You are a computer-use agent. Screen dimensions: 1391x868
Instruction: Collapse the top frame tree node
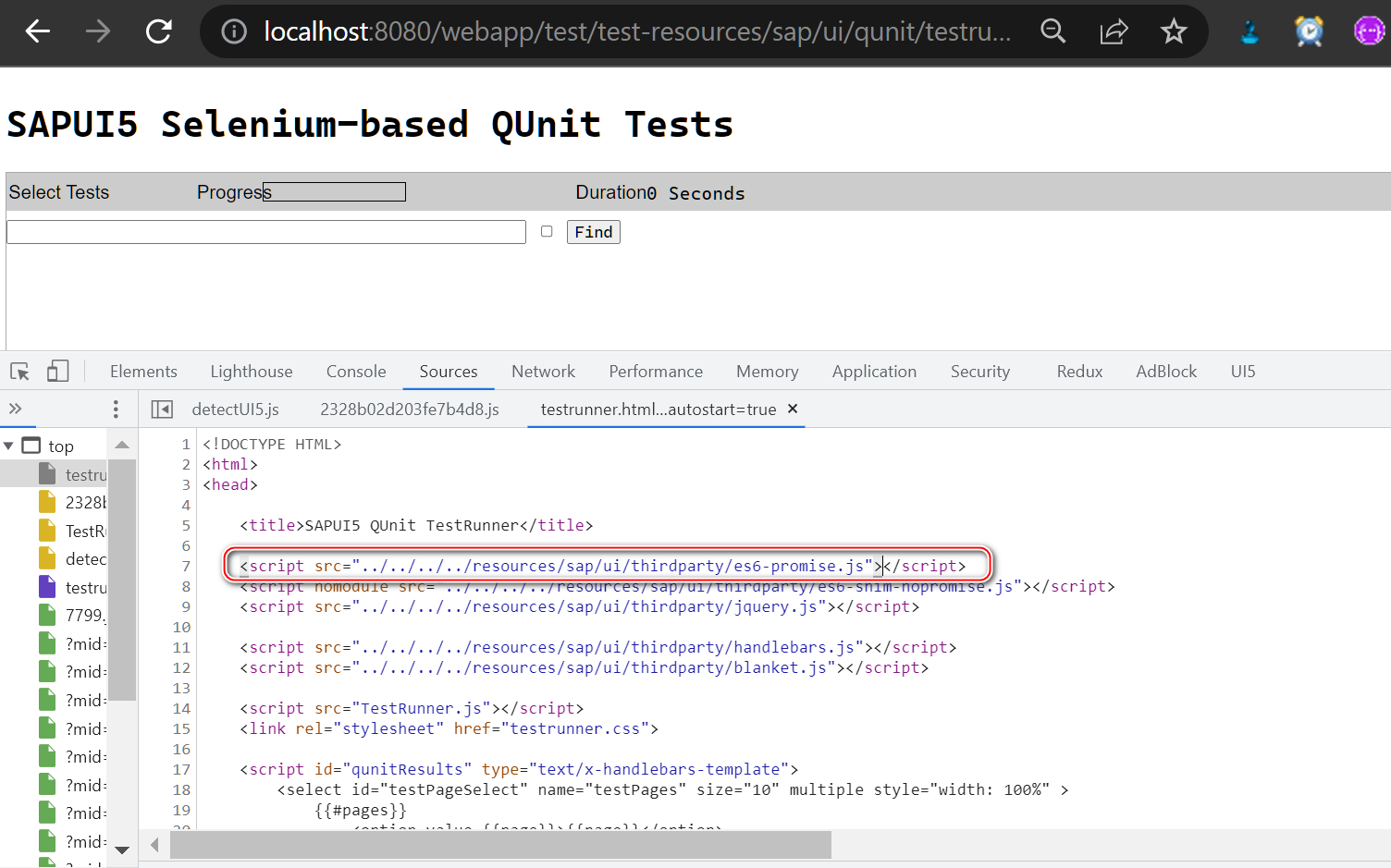(8, 446)
